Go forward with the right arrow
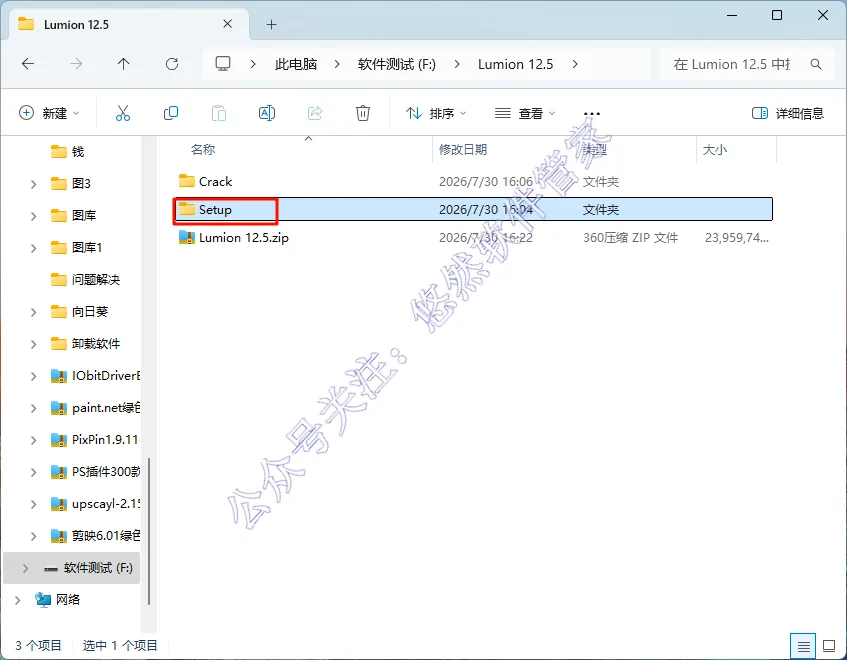This screenshot has height=660, width=847. pos(76,64)
